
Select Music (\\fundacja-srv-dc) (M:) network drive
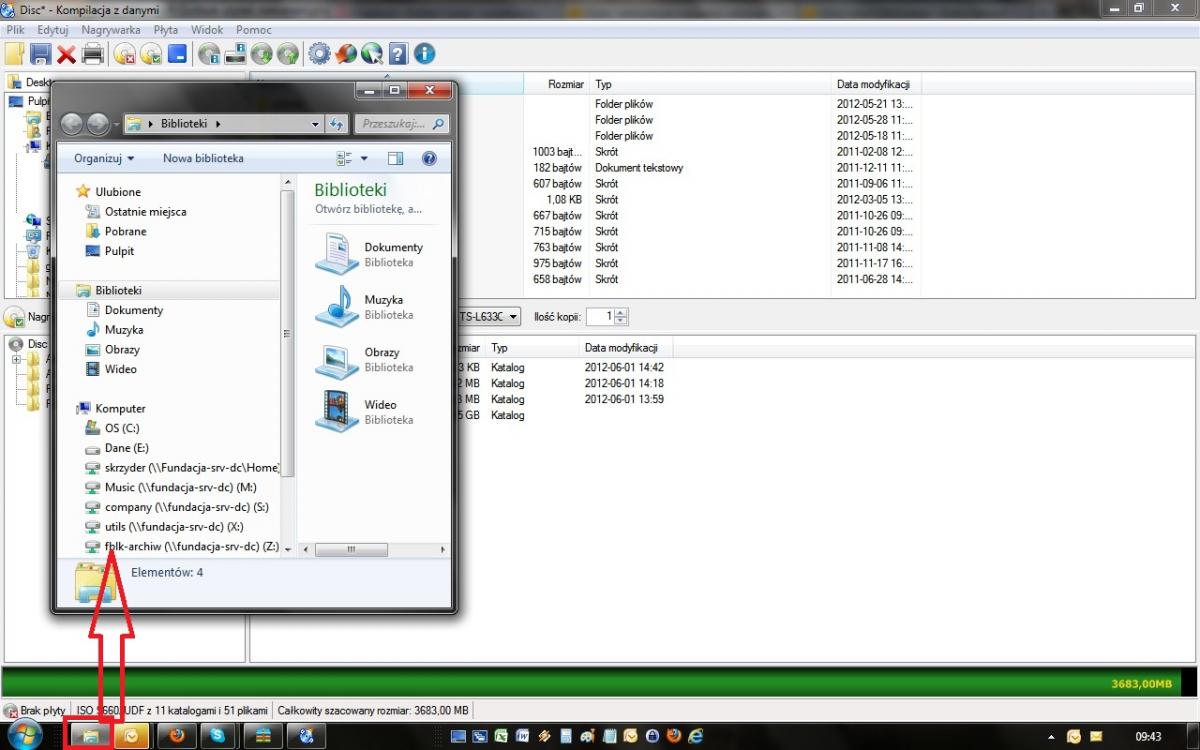pos(180,487)
